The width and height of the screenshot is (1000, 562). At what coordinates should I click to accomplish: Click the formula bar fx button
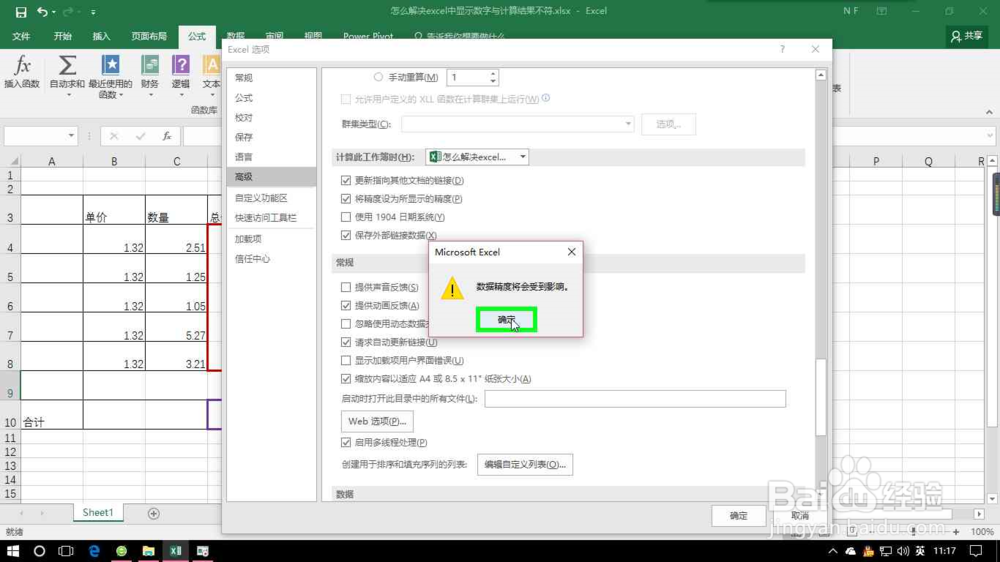pos(166,136)
